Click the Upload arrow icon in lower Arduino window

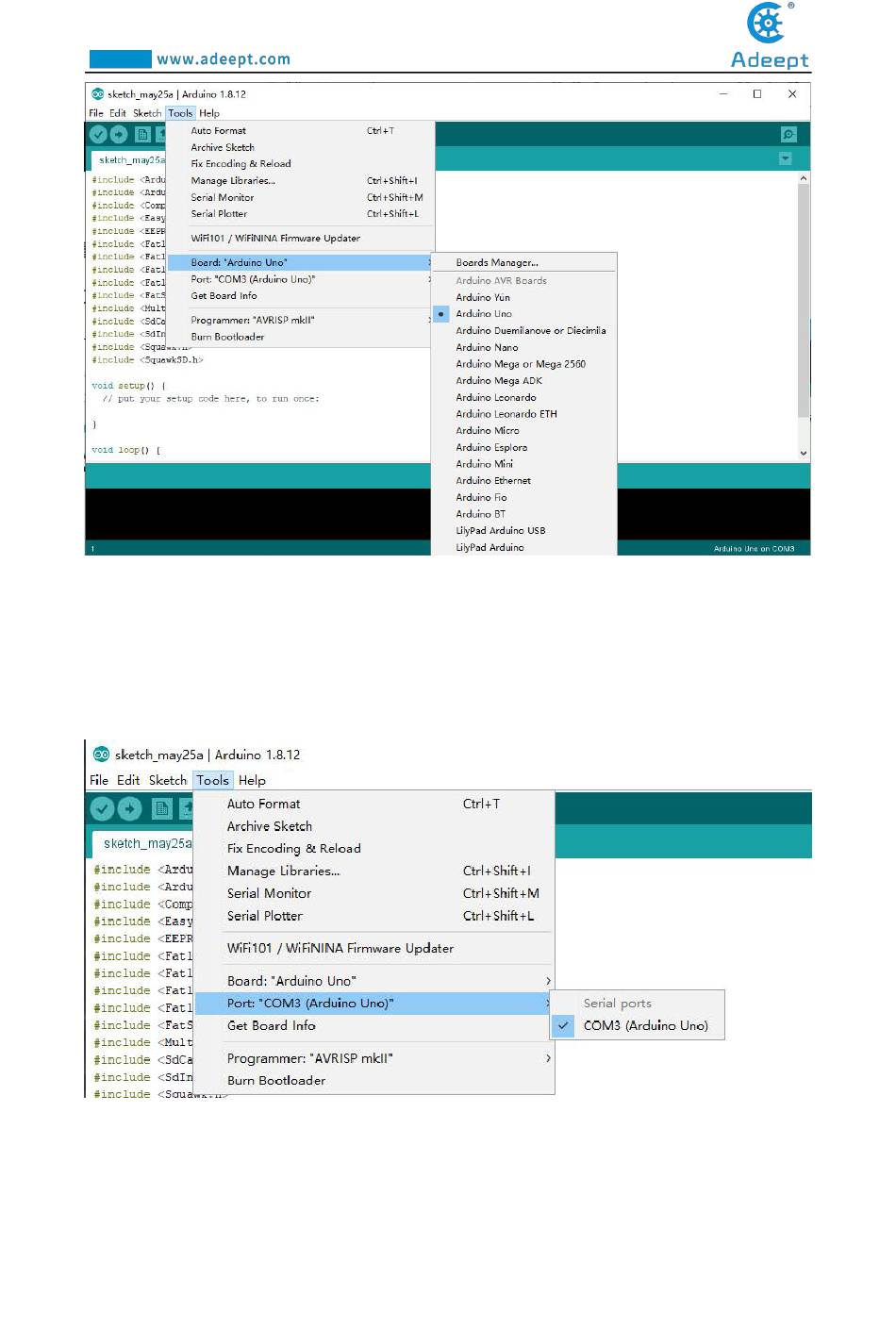tap(130, 808)
